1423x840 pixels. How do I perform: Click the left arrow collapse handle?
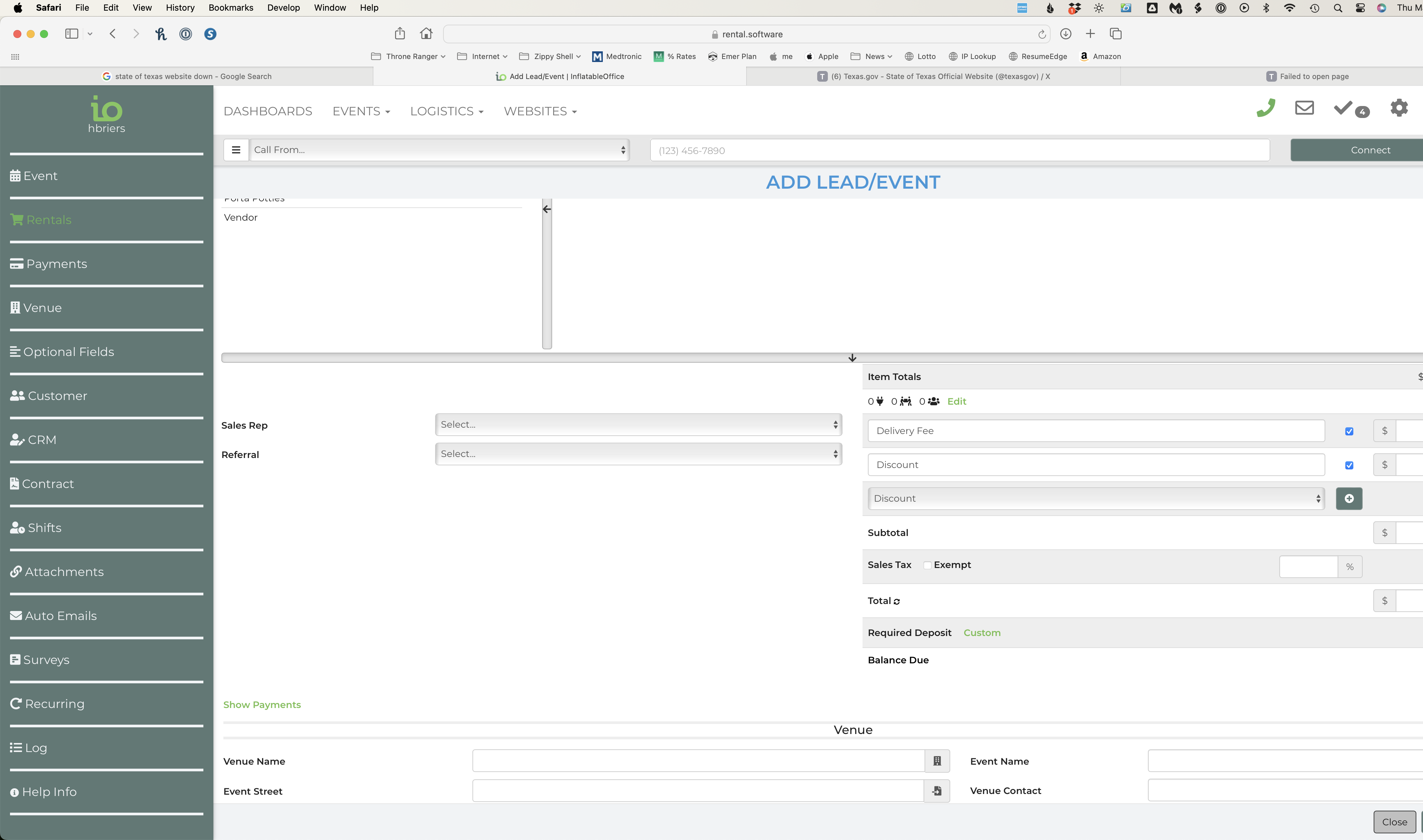click(x=547, y=209)
